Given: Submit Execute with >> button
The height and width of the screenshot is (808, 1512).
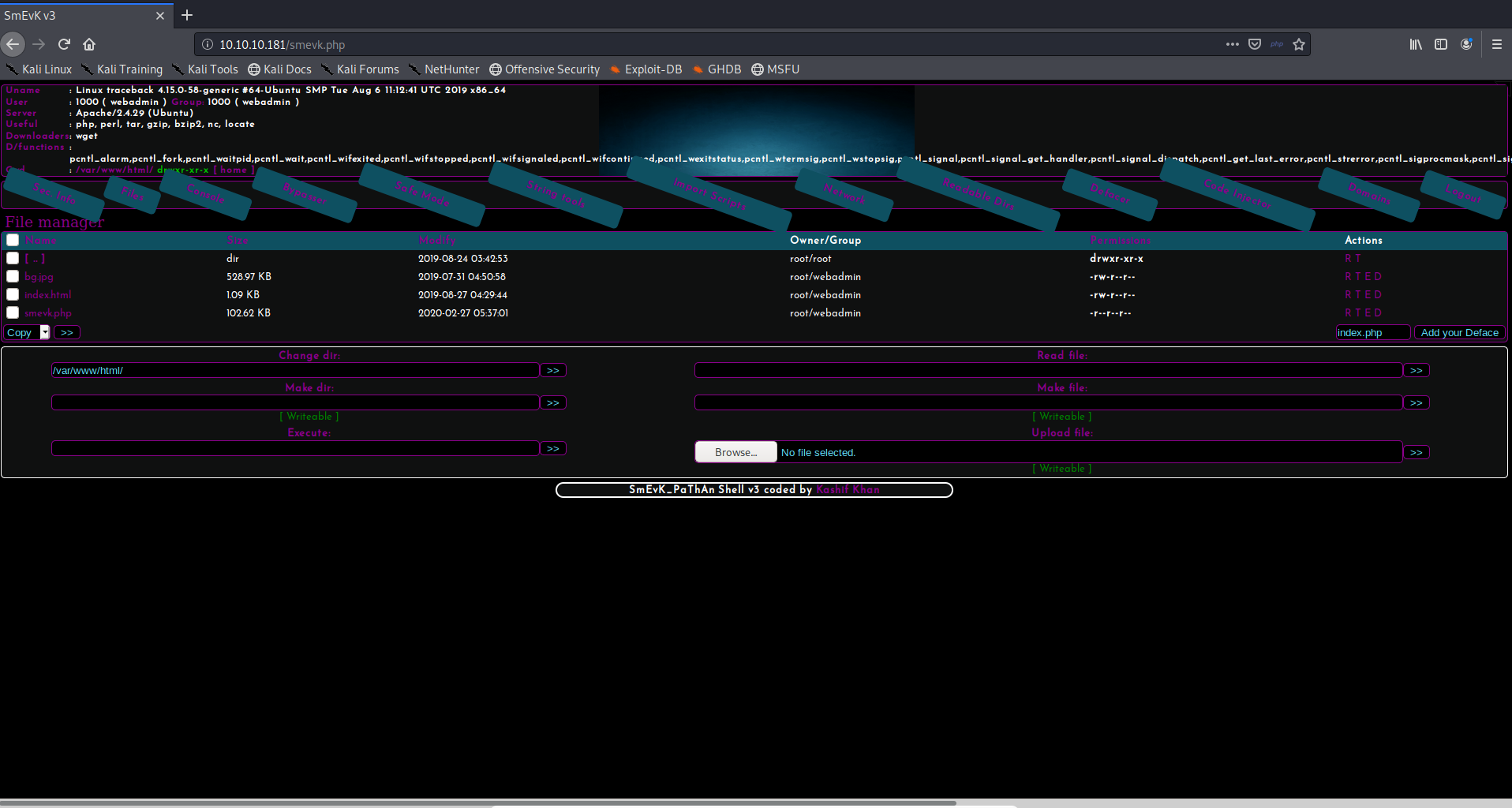Looking at the screenshot, I should click(x=553, y=448).
